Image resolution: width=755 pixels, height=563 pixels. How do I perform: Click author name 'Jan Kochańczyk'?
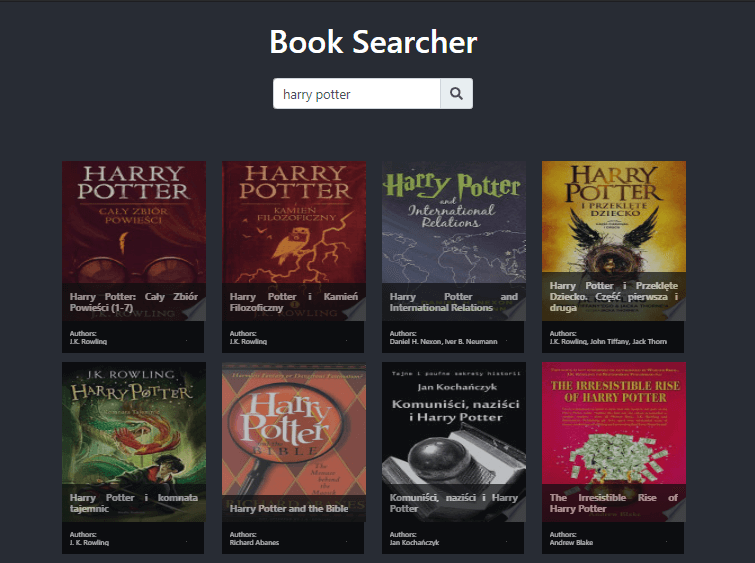pos(414,543)
